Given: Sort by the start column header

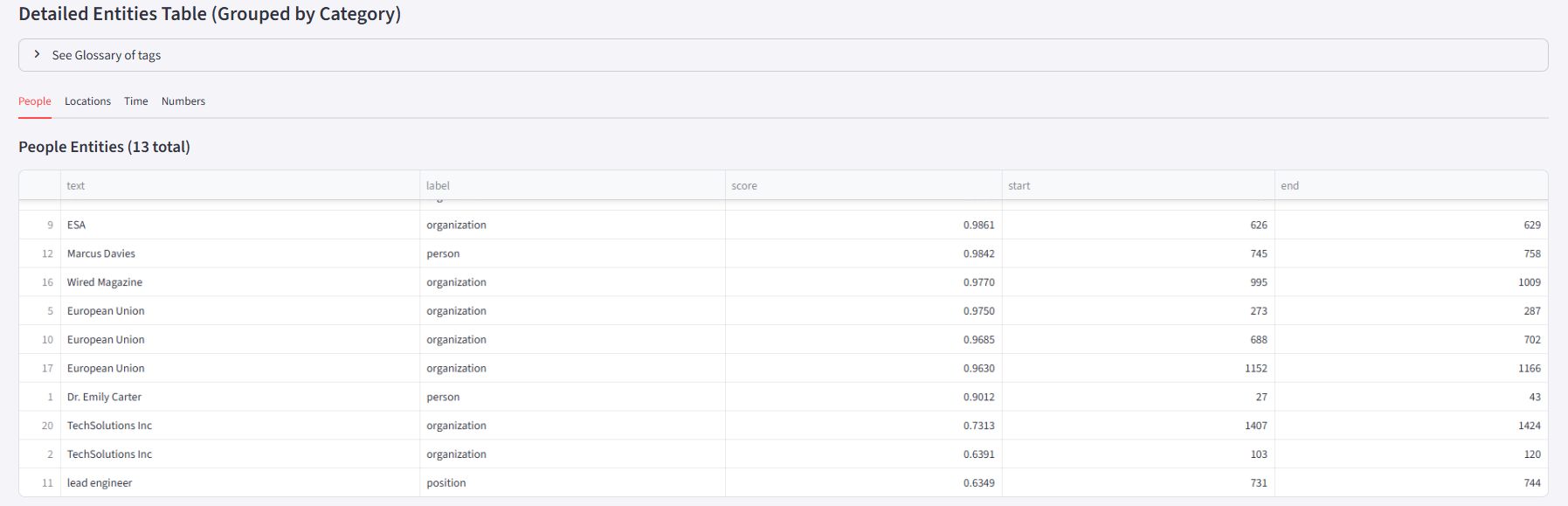Looking at the screenshot, I should pyautogui.click(x=1138, y=185).
